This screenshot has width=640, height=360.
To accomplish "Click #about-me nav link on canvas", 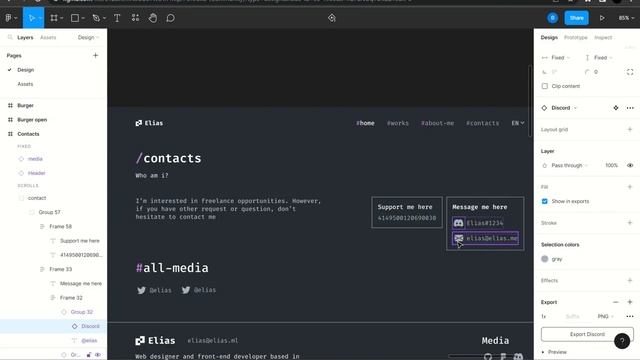I will [437, 123].
